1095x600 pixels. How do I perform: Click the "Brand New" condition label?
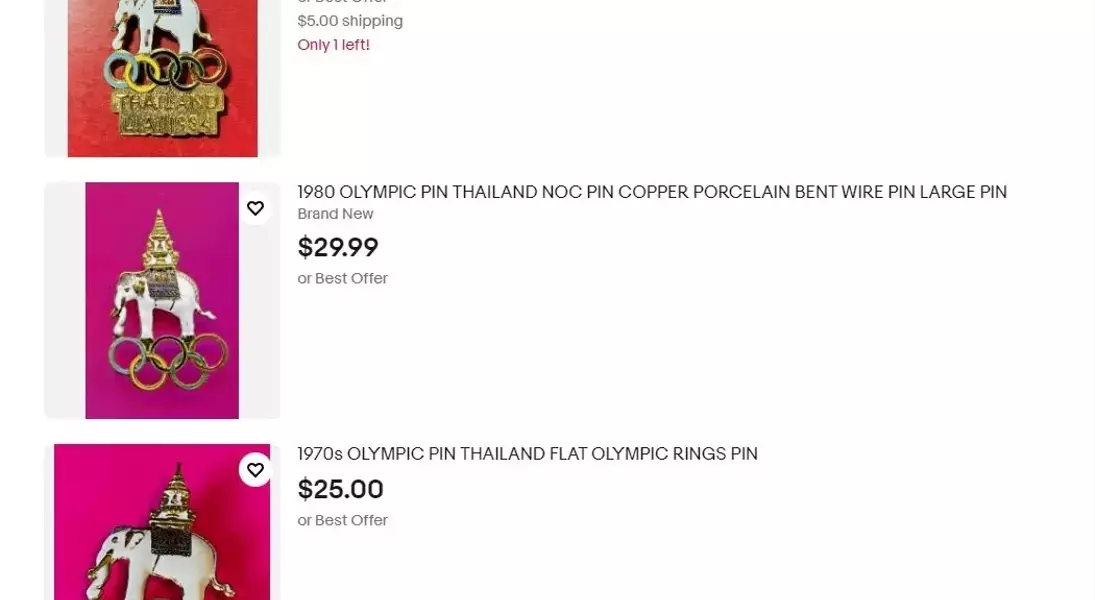pyautogui.click(x=335, y=214)
